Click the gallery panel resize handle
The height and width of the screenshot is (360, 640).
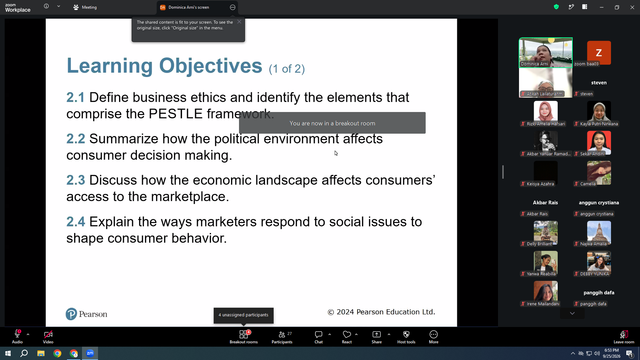(502, 172)
